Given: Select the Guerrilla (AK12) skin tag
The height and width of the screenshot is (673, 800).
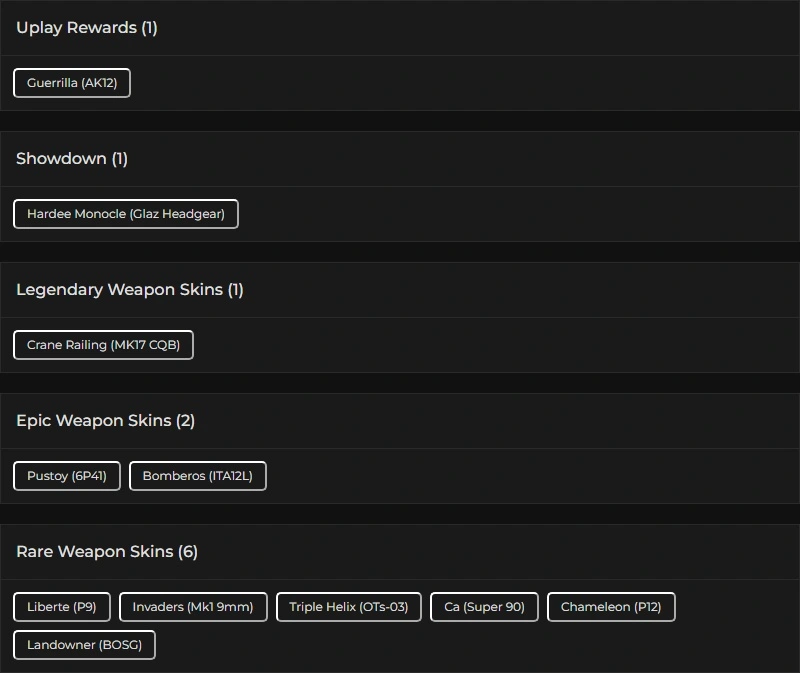Looking at the screenshot, I should 72,83.
